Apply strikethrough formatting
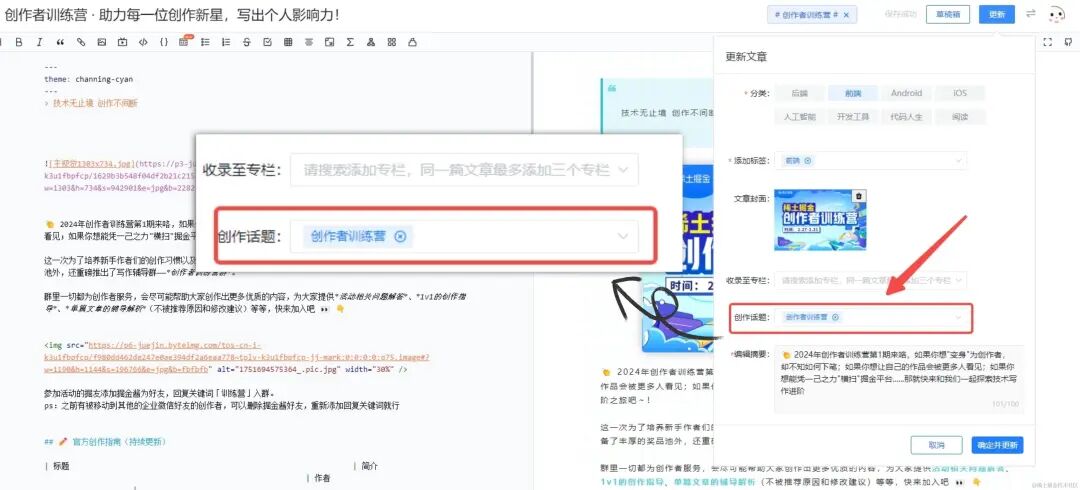Image resolution: width=1080 pixels, height=490 pixels. click(247, 43)
